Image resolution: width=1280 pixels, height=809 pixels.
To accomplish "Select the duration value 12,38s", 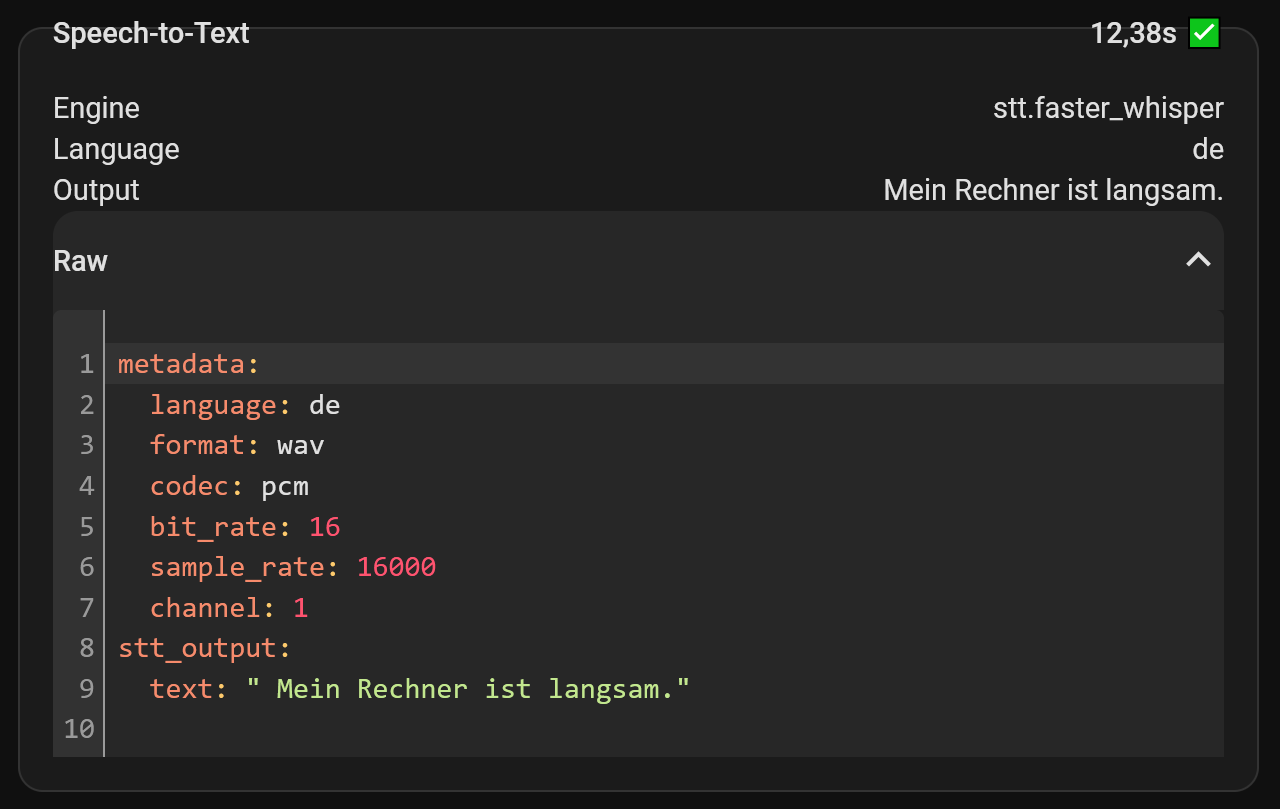I will pos(1135,33).
